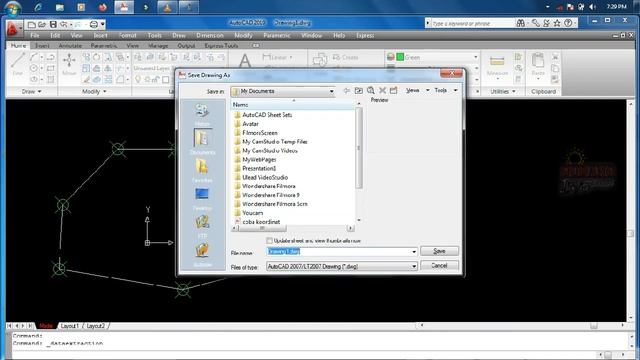Click the Paste icon in Clipboard panel
The width and height of the screenshot is (640, 360).
tap(538, 64)
